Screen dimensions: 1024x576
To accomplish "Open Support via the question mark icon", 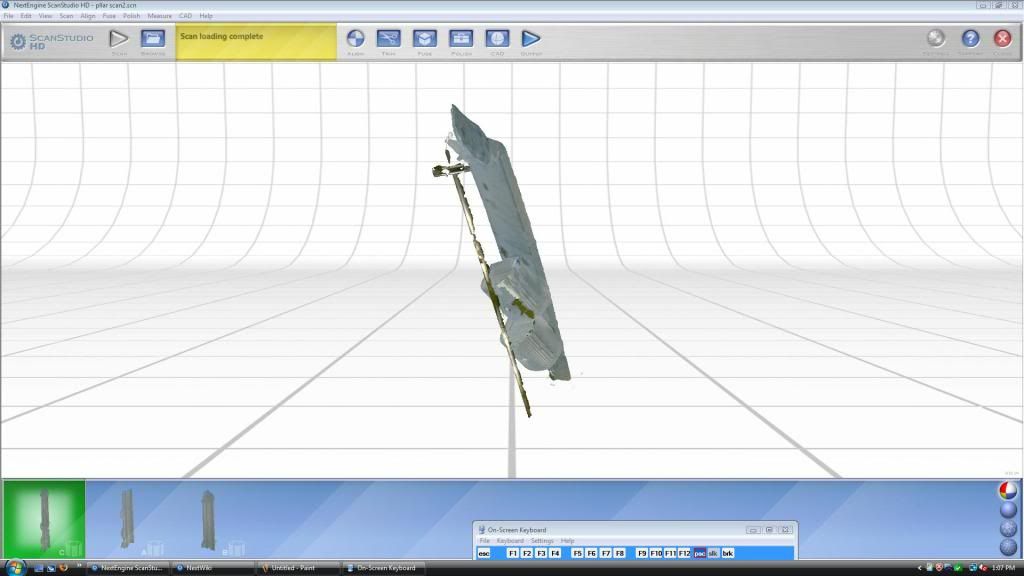I will (x=970, y=39).
